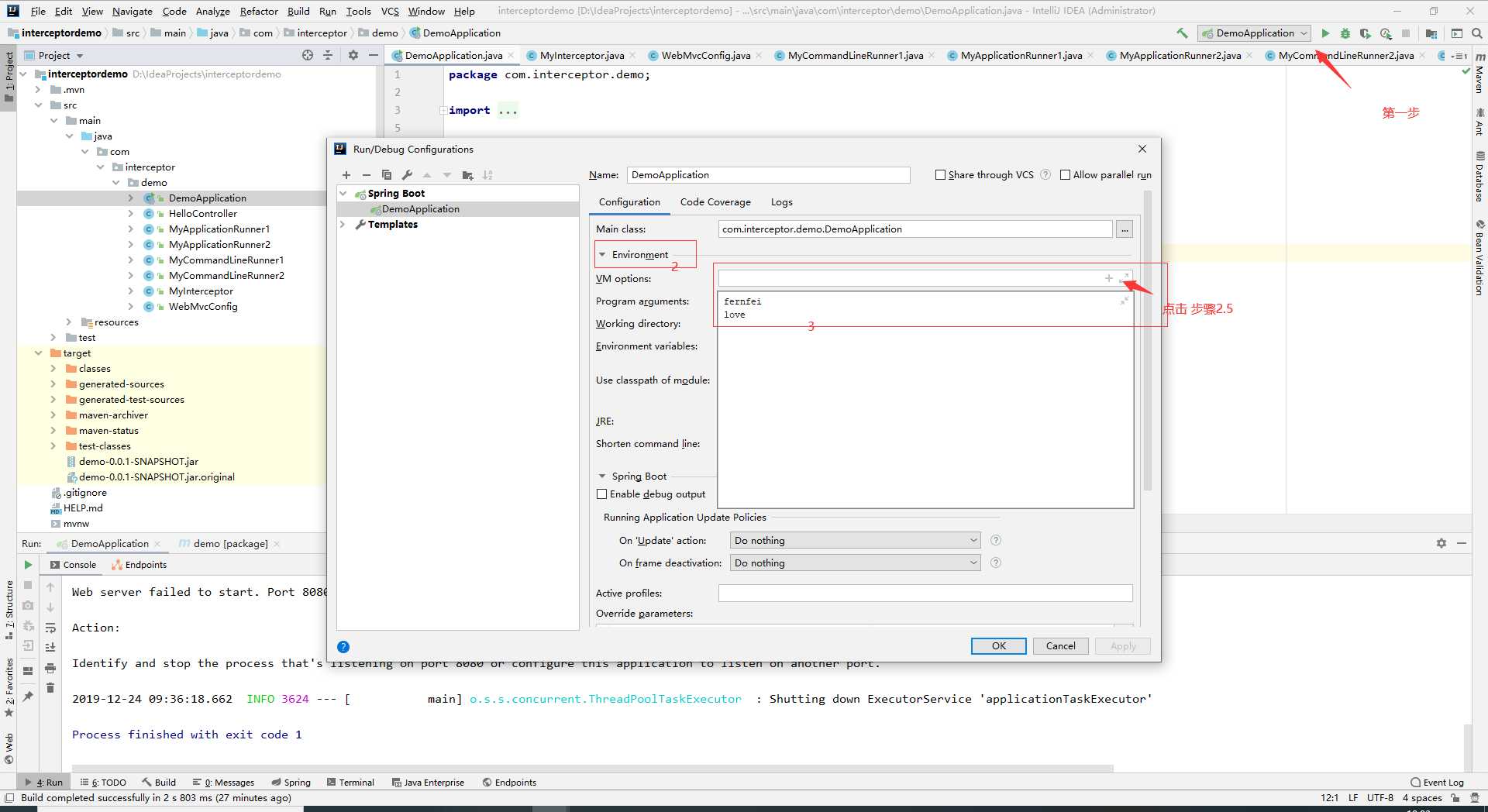The width and height of the screenshot is (1488, 812).
Task: Open DemoApplication run configuration dropdown
Action: pos(1255,33)
